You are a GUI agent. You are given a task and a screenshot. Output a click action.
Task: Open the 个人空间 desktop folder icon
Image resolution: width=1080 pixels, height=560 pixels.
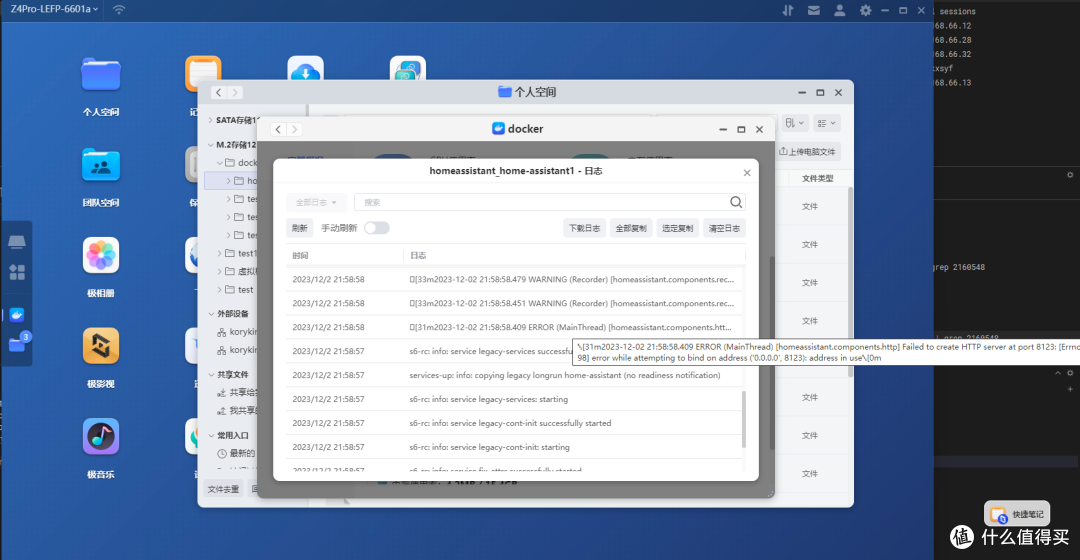pos(101,75)
